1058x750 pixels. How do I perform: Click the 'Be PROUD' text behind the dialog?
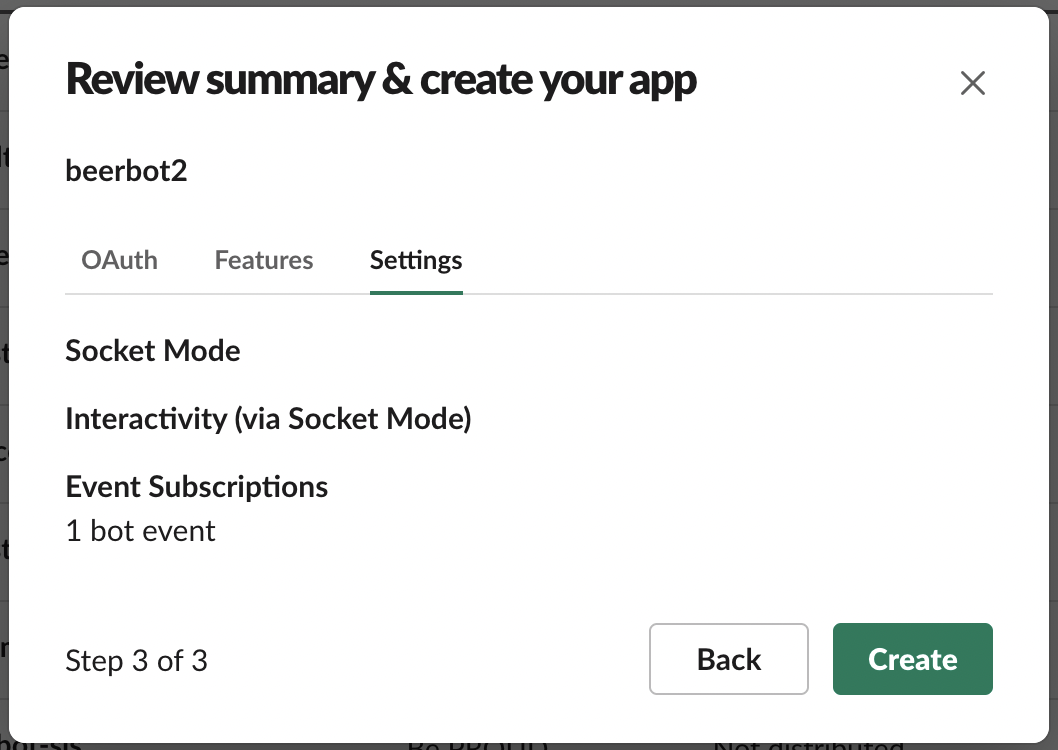[478, 745]
